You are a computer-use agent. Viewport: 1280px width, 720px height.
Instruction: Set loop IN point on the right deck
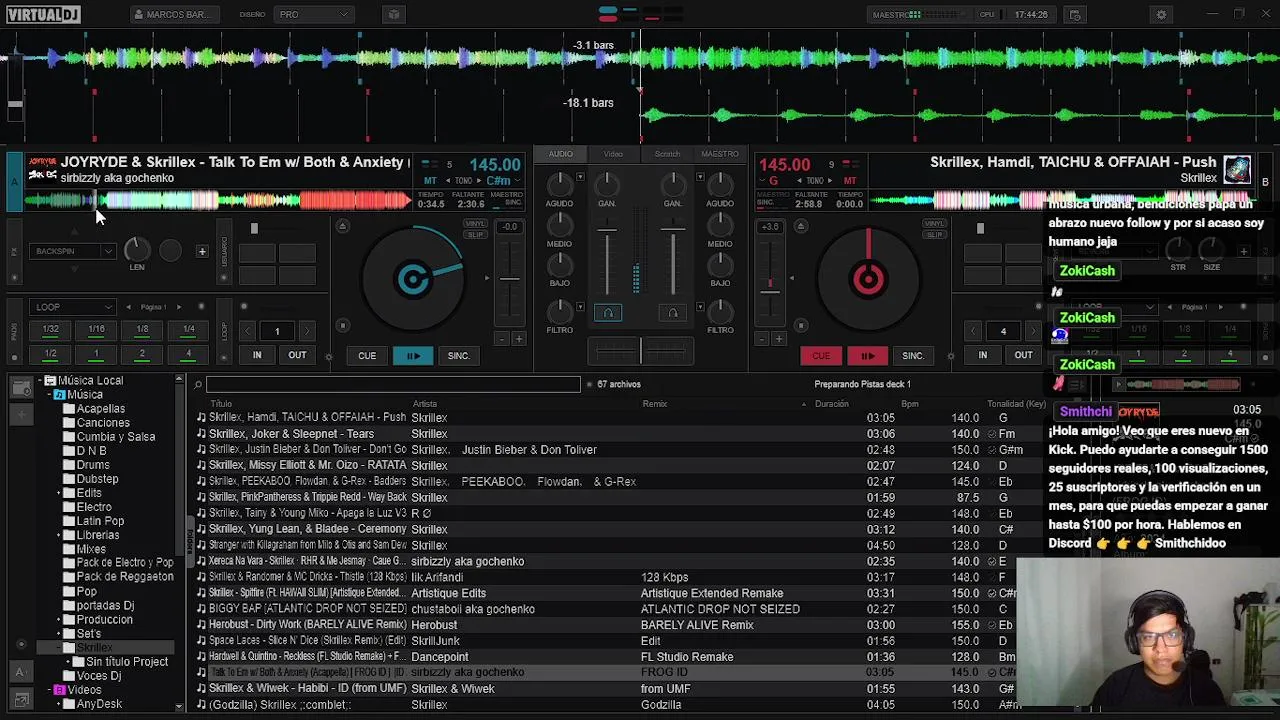(982, 356)
